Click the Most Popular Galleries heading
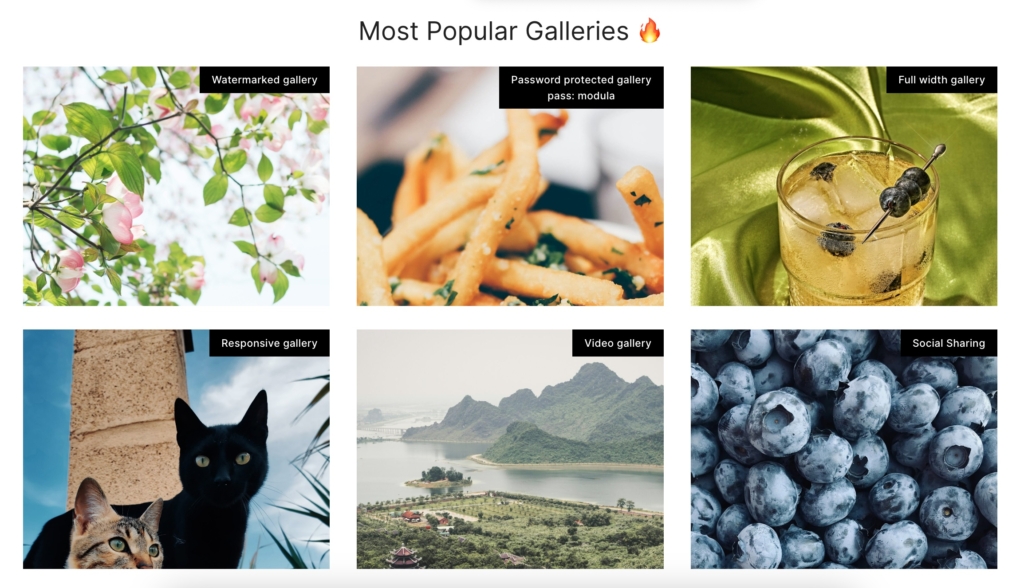The image size is (1024, 588). (494, 31)
